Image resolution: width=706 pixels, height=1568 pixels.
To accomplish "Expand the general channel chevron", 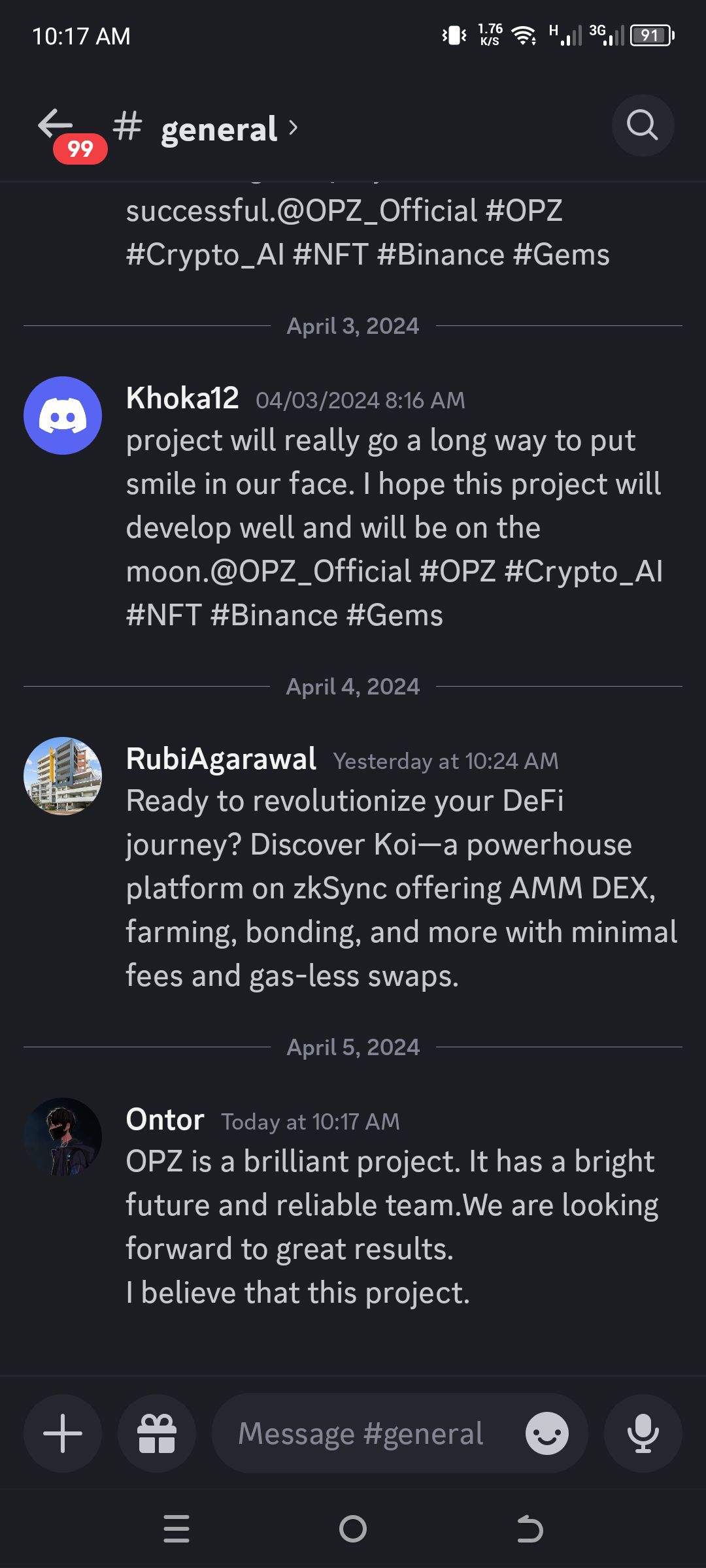I will (293, 127).
